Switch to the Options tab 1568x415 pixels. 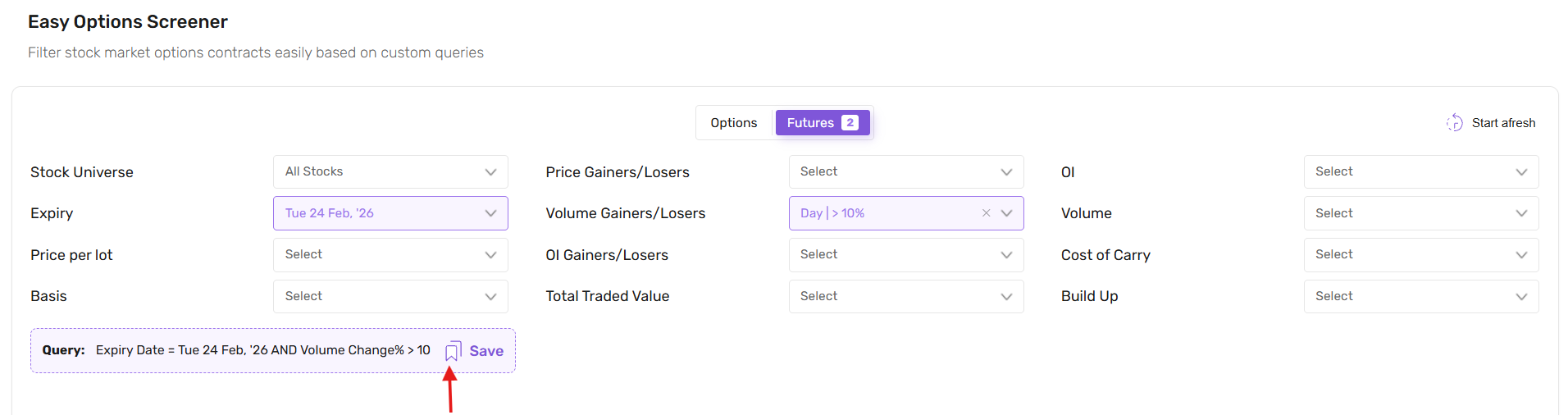[733, 123]
